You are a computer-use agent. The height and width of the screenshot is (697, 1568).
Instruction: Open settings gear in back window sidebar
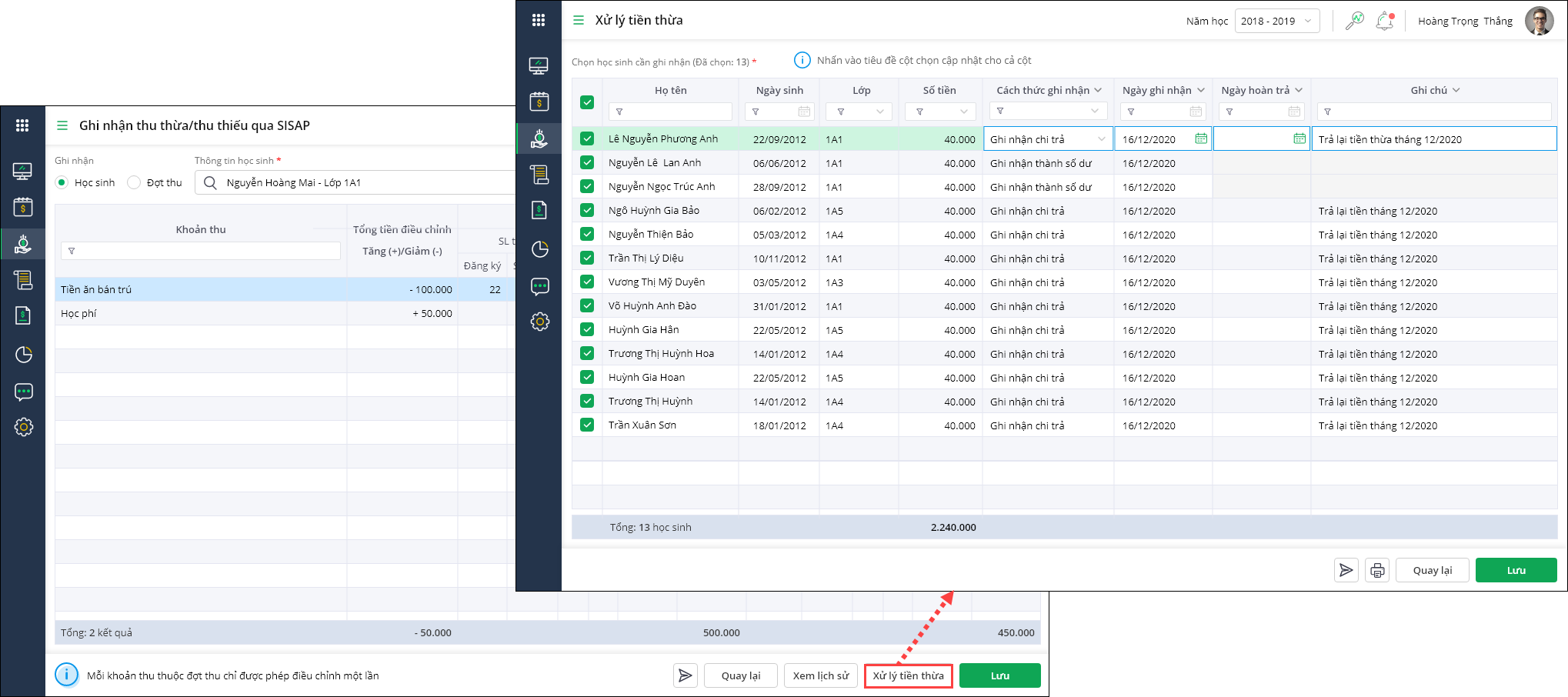[24, 427]
